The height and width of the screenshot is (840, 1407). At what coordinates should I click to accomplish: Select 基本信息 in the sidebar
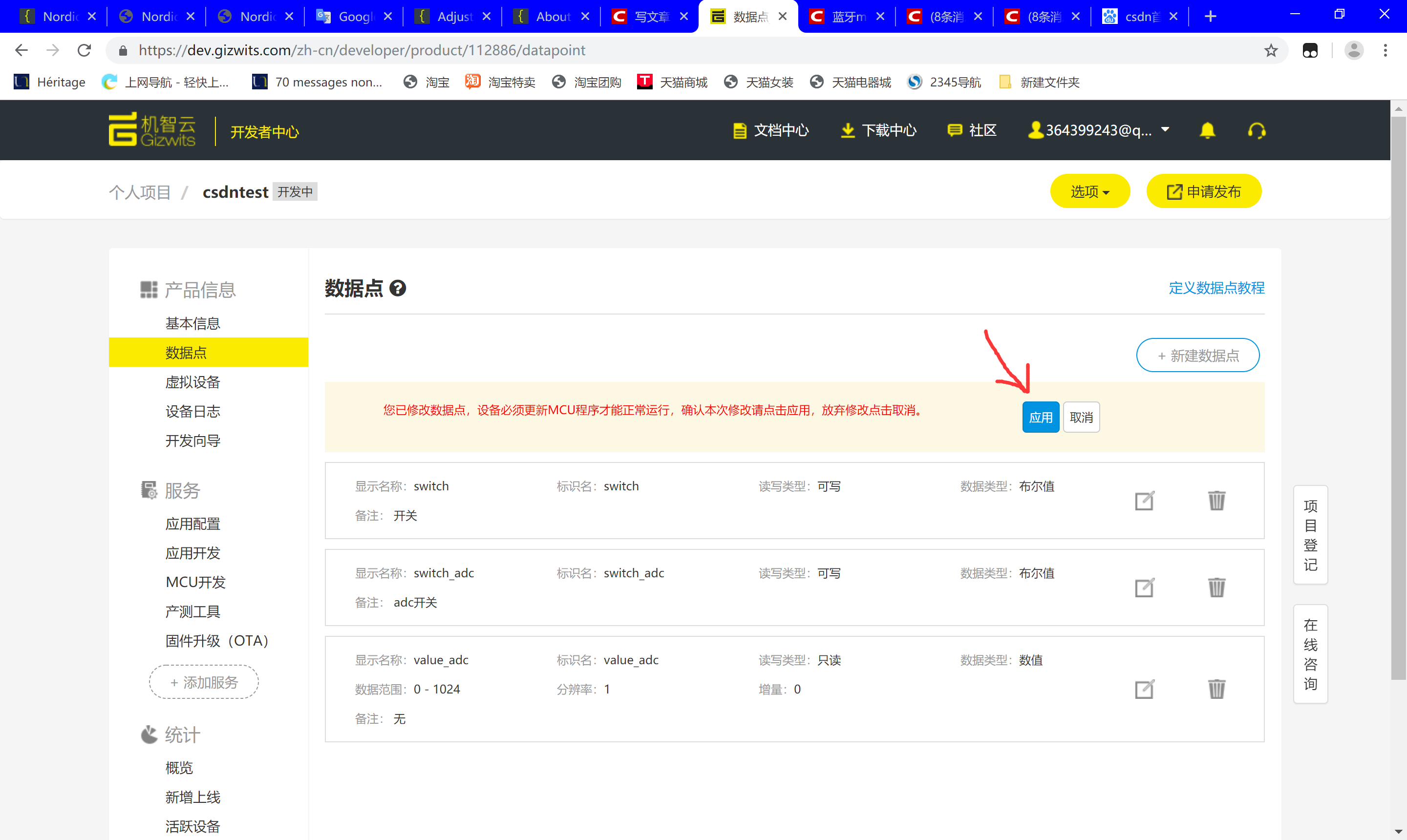coord(193,323)
